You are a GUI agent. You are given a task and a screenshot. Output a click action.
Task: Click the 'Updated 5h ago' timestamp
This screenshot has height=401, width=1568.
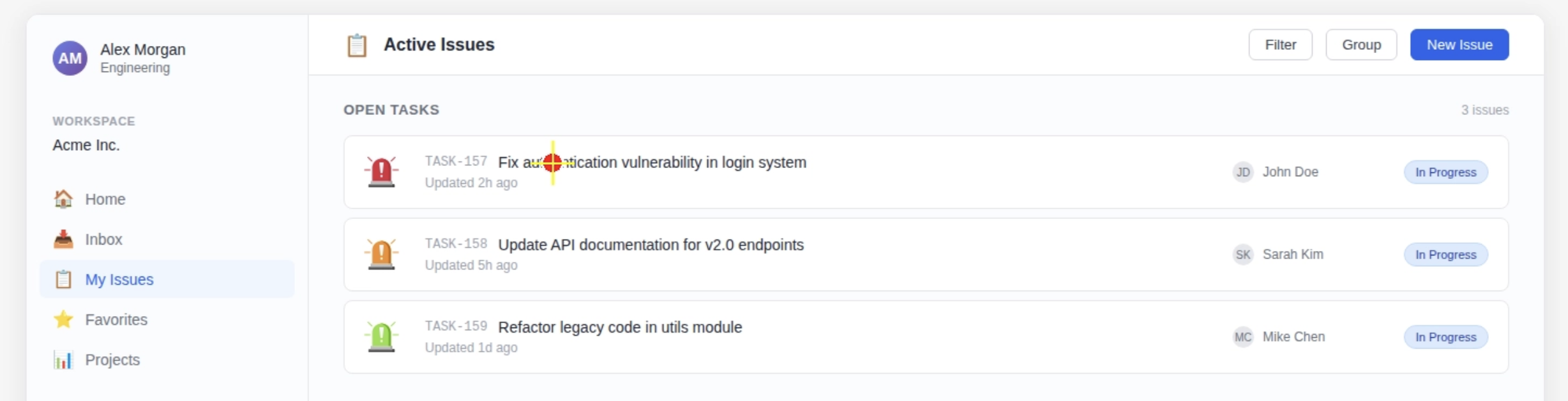471,265
